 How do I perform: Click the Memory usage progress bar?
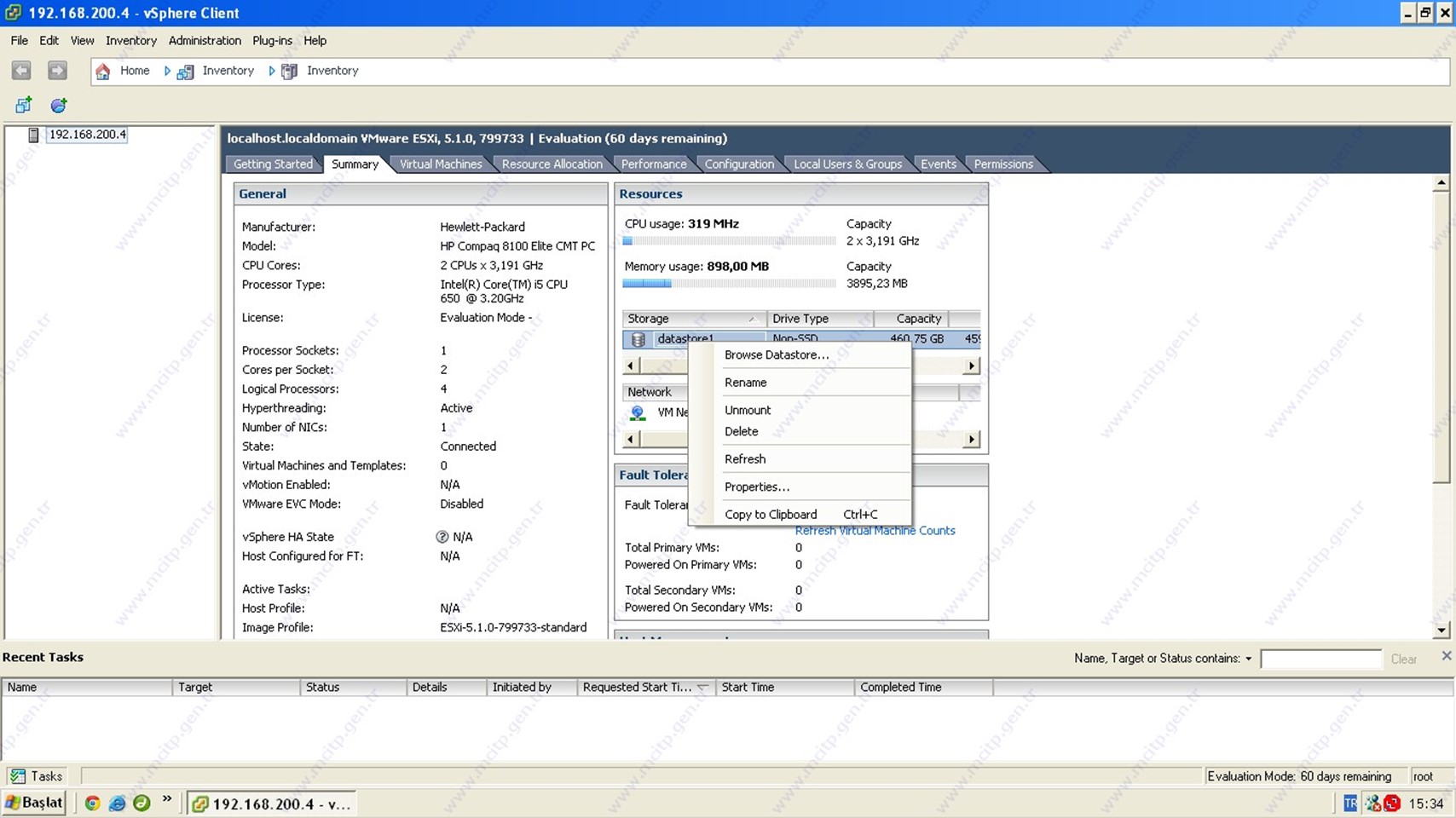click(729, 284)
